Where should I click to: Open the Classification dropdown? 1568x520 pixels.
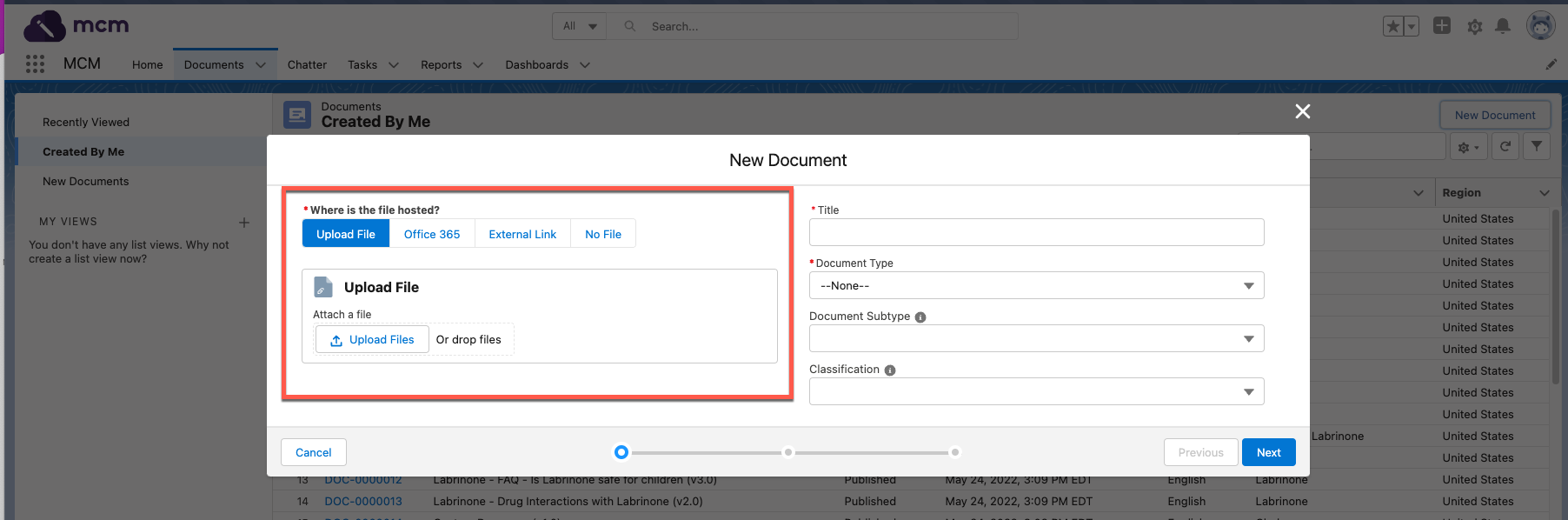tap(1036, 391)
